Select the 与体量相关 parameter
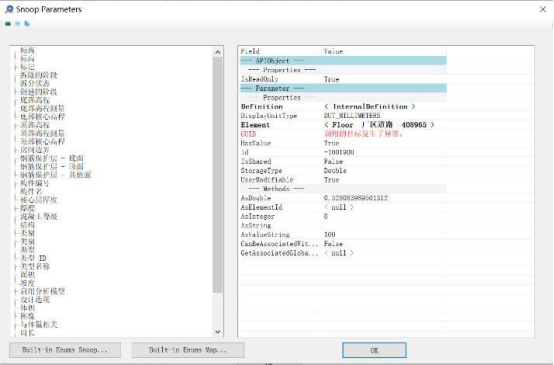The width and height of the screenshot is (554, 365). click(39, 324)
